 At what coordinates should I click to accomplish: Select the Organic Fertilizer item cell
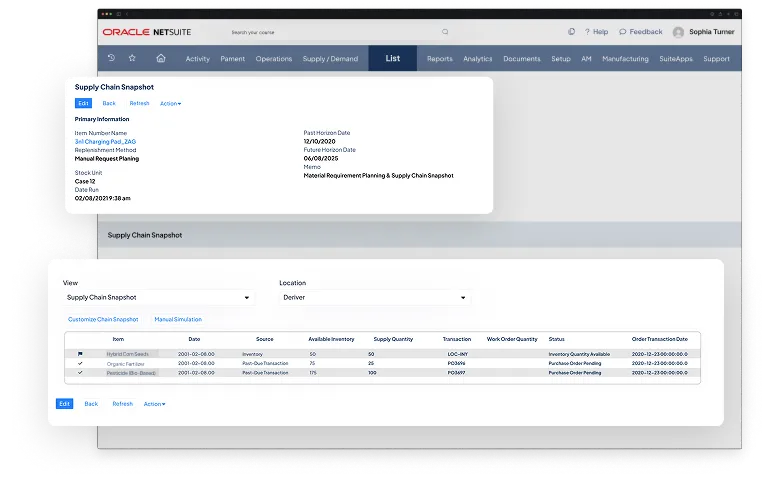tap(126, 364)
